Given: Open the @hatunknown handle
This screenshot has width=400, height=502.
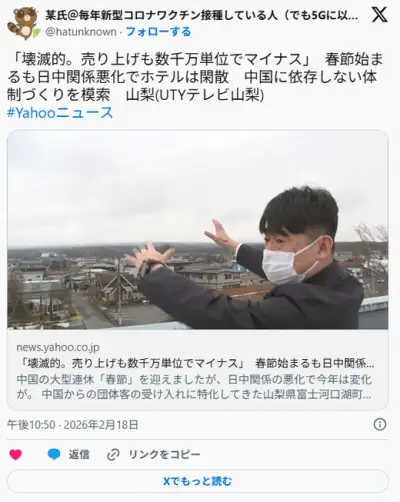Looking at the screenshot, I should coord(81,32).
